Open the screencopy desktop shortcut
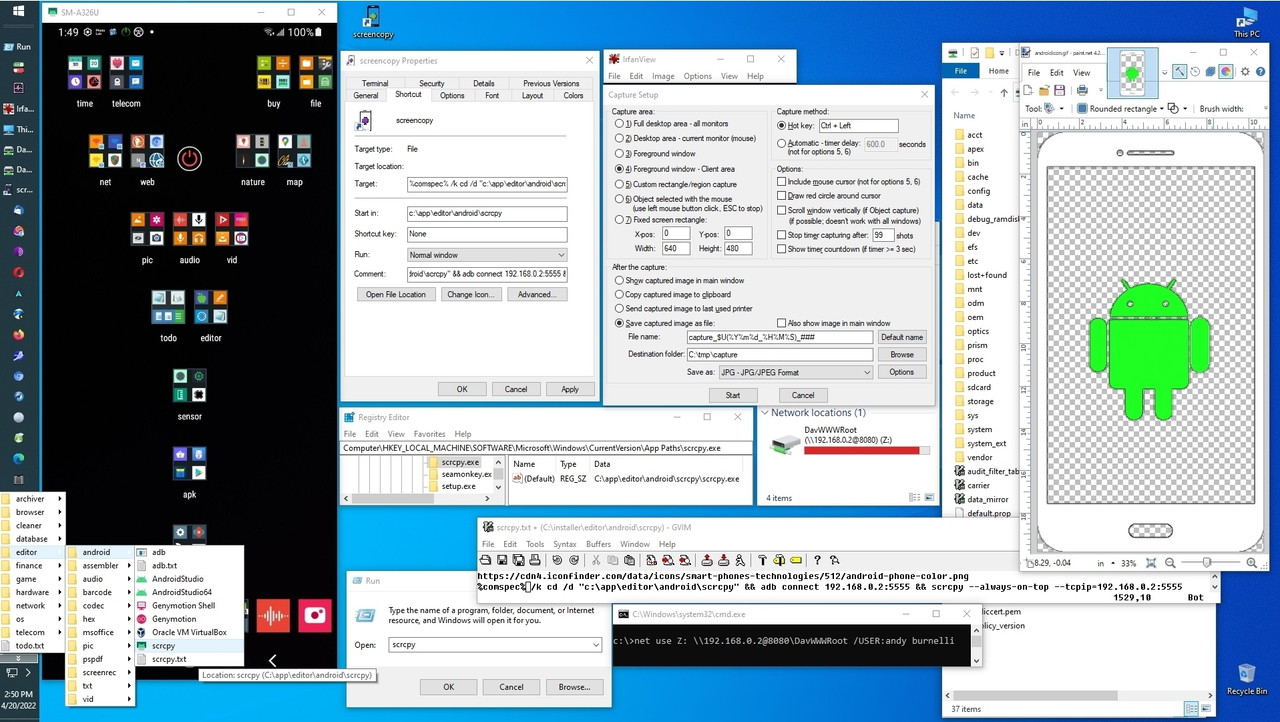Viewport: 1280px width, 722px height. pos(373,22)
